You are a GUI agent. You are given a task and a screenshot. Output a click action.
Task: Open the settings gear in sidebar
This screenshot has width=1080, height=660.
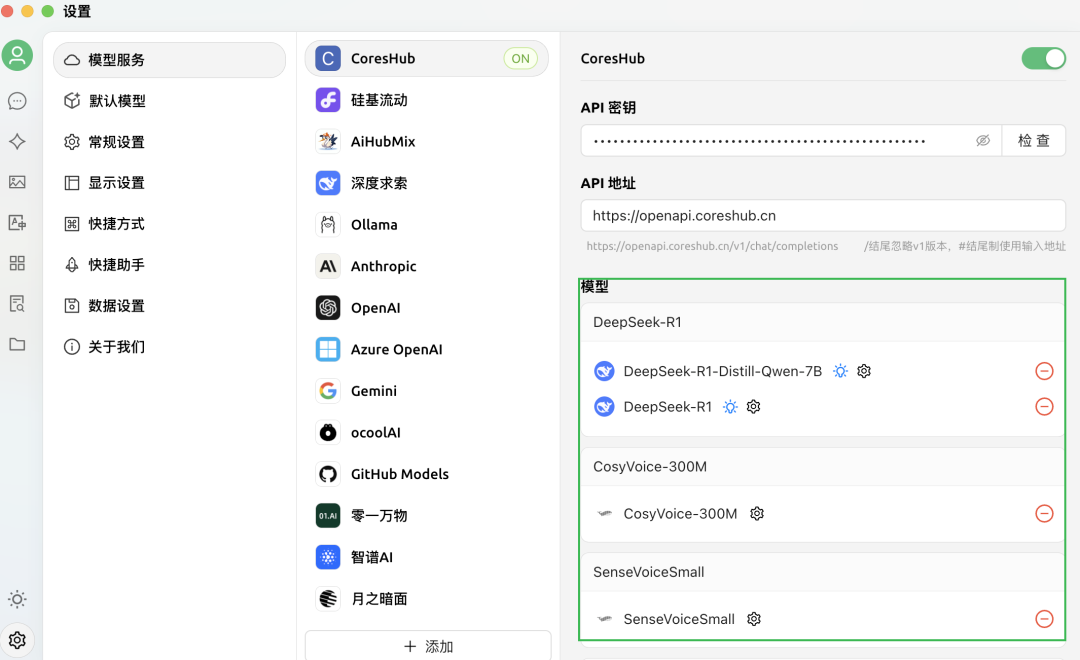tap(17, 640)
